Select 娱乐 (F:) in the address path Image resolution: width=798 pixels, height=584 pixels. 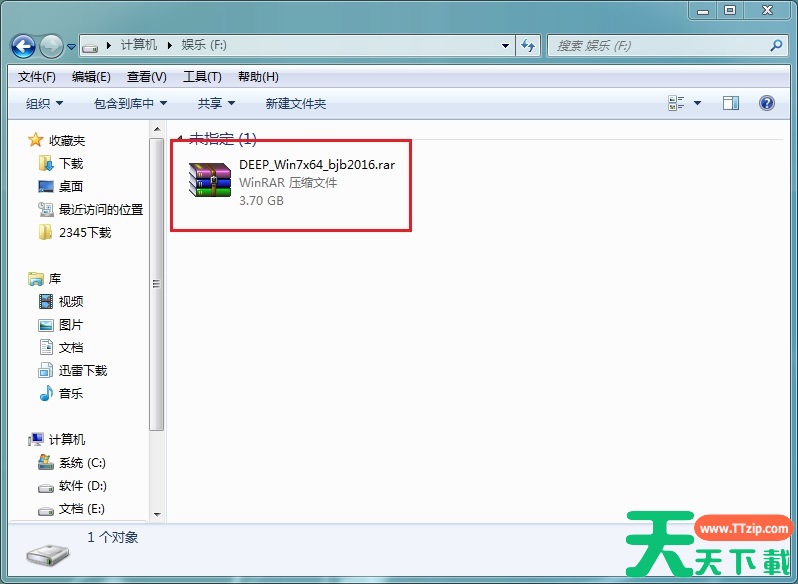[x=204, y=45]
